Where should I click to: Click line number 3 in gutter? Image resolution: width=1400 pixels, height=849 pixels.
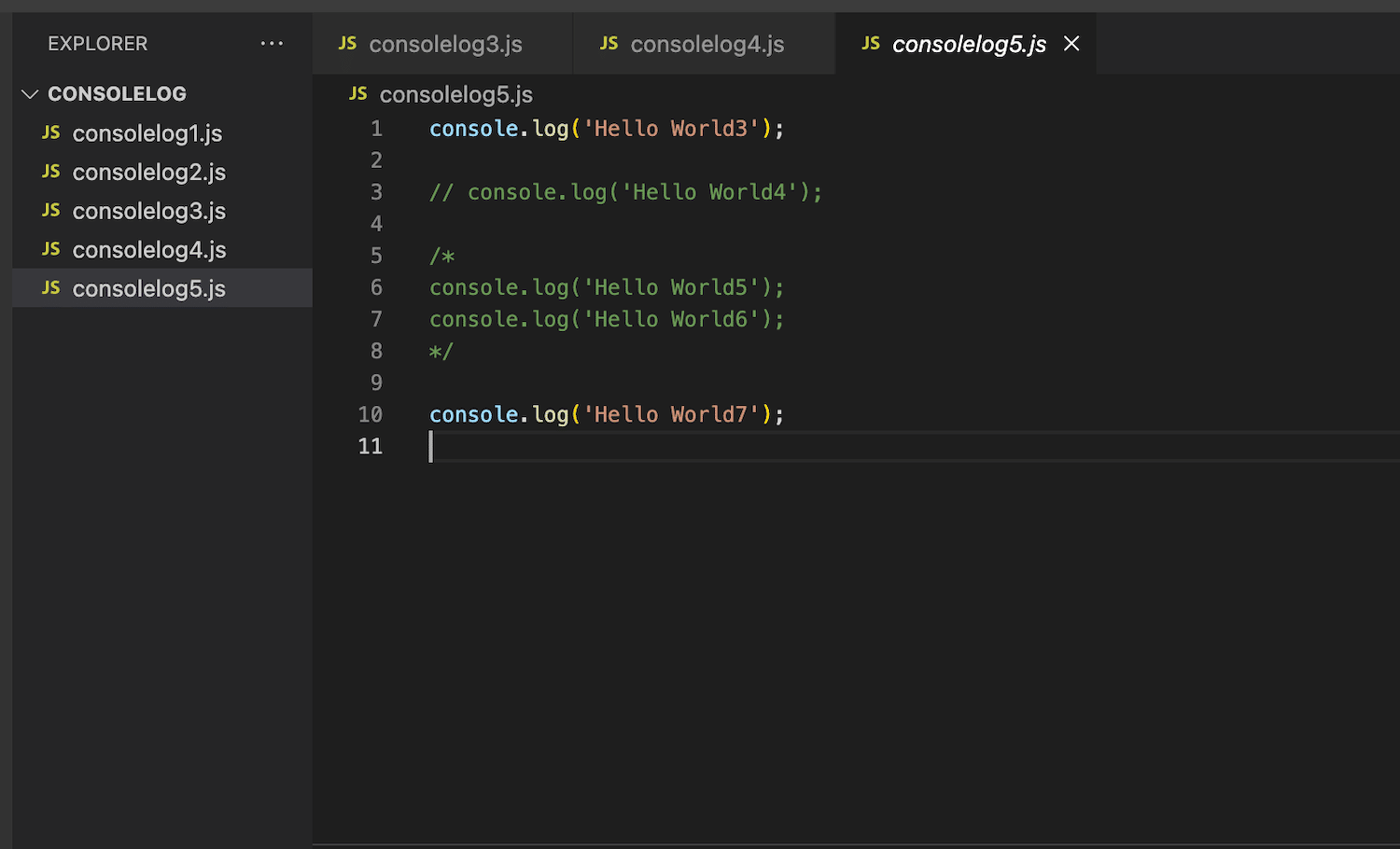click(x=376, y=192)
